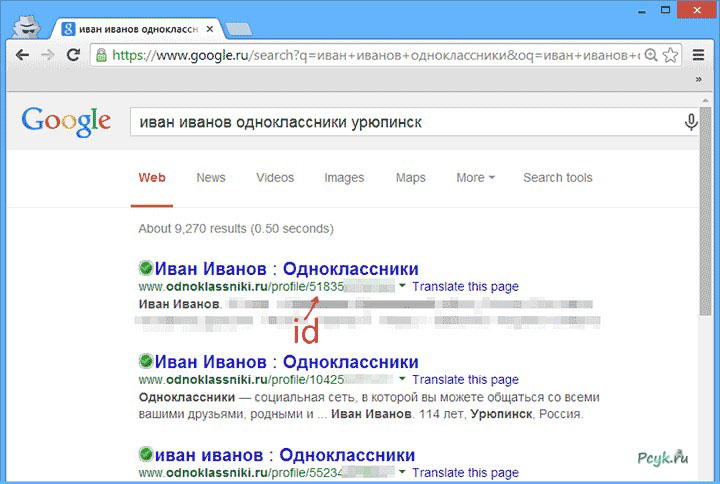Open Search tools options
The height and width of the screenshot is (484, 720).
[x=557, y=178]
